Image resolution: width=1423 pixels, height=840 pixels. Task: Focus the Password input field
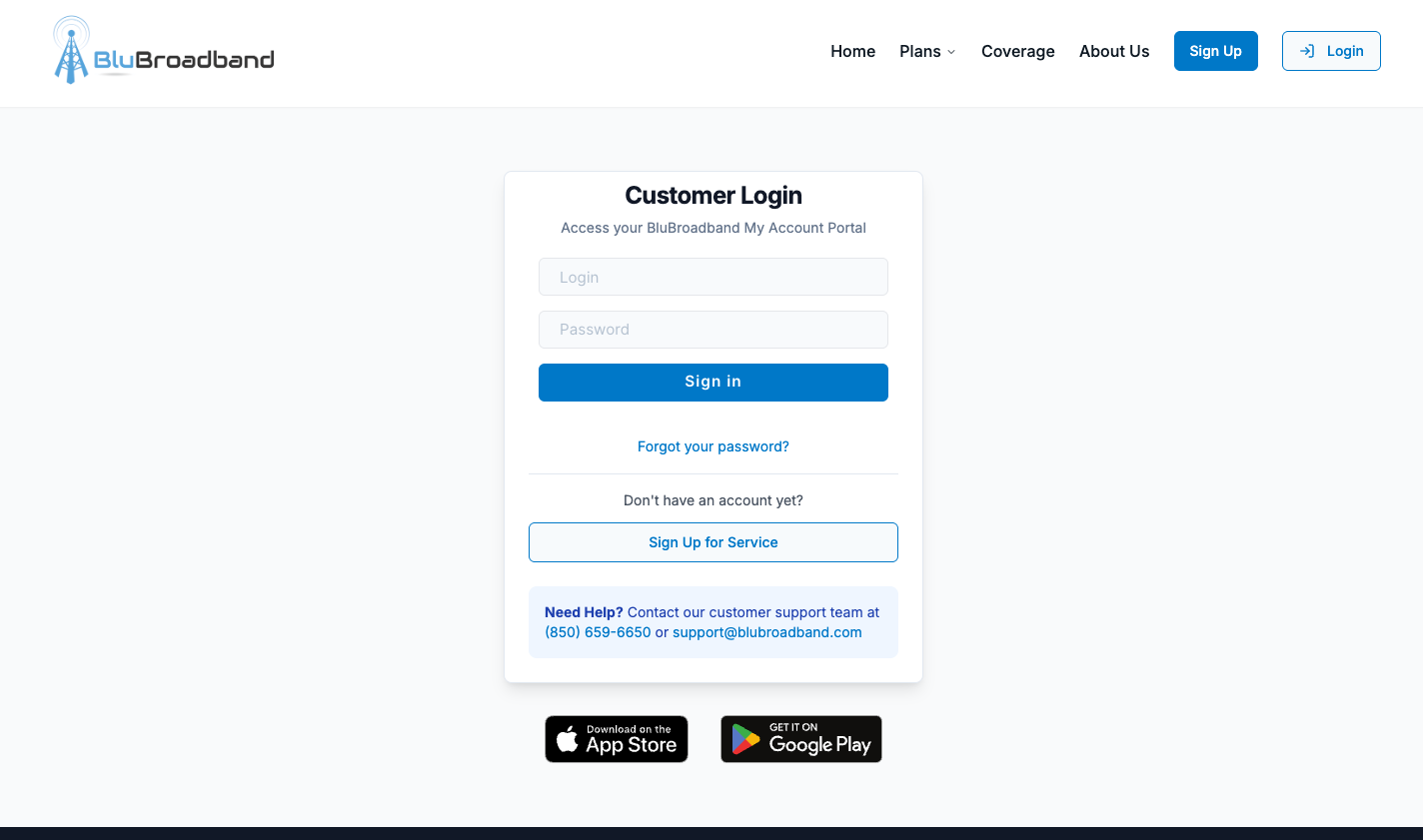(x=713, y=330)
